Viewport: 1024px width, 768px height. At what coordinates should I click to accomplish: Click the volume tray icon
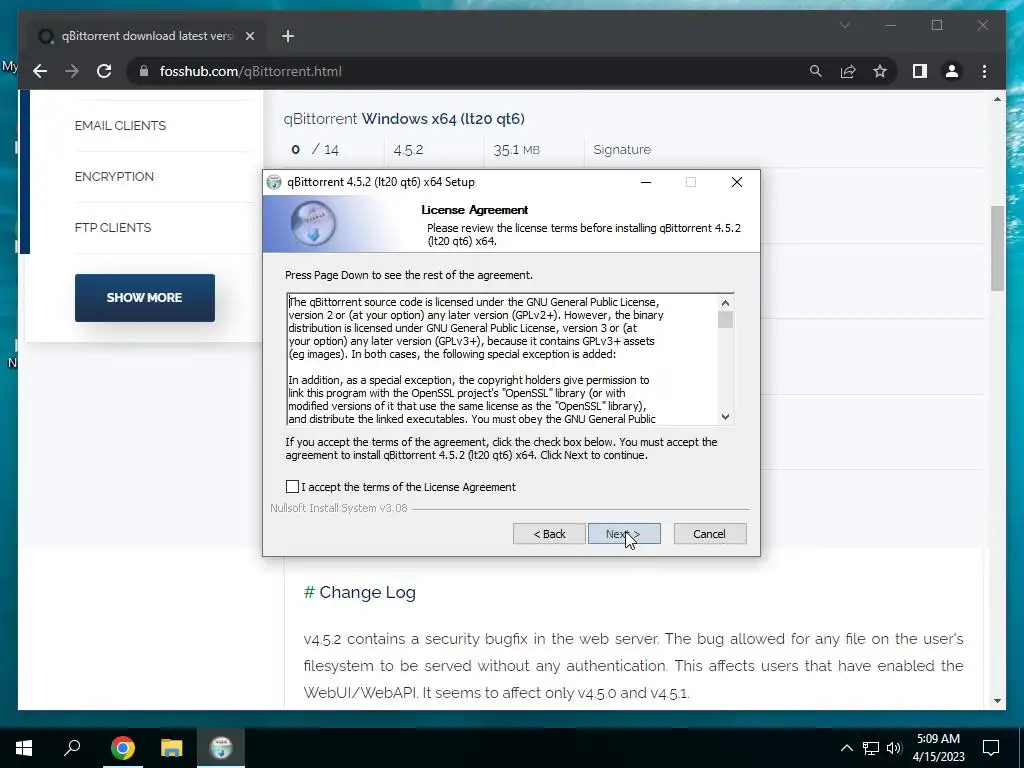894,748
